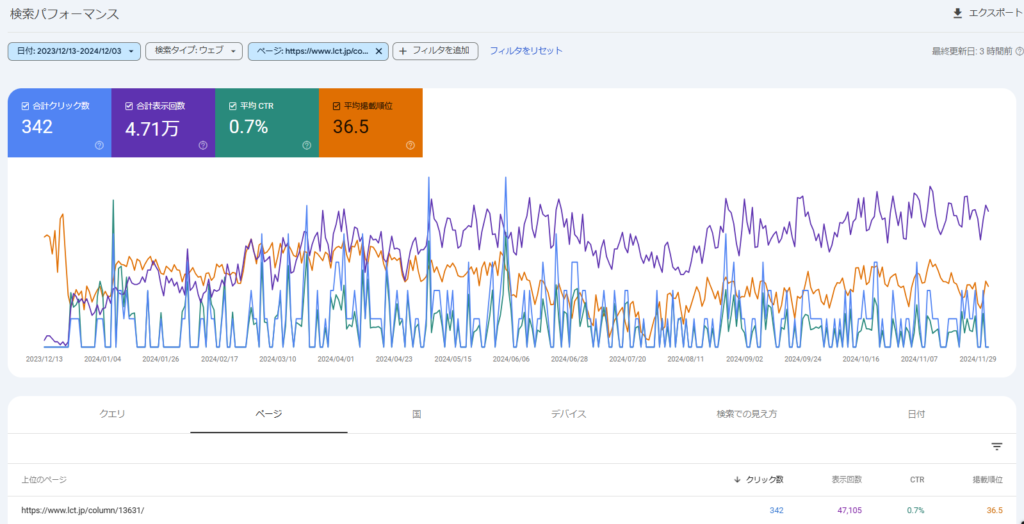The image size is (1024, 524).
Task: Click the 4.71万 total impressions value
Action: [x=152, y=128]
